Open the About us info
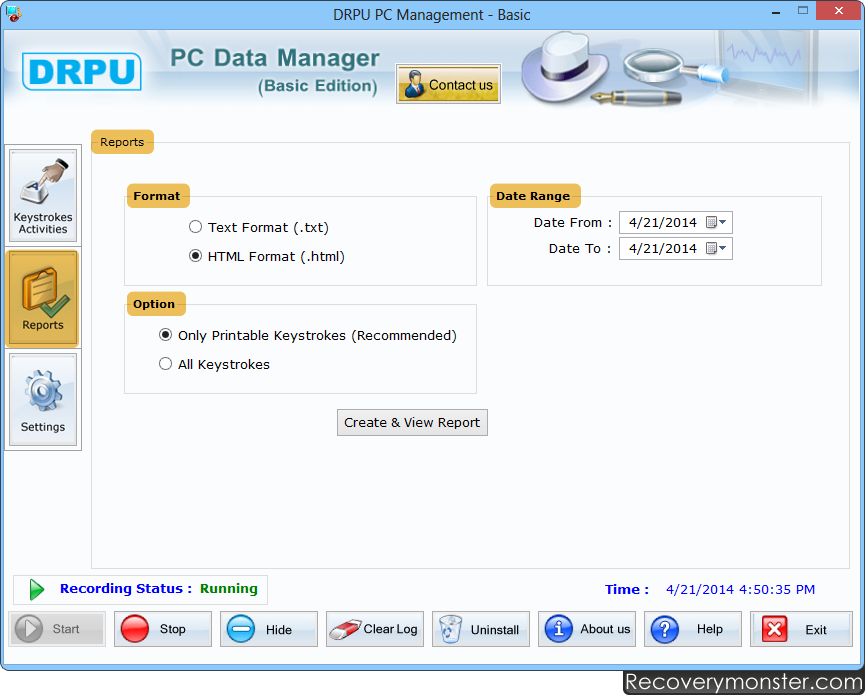Screen dimensions: 865x695 [587, 629]
